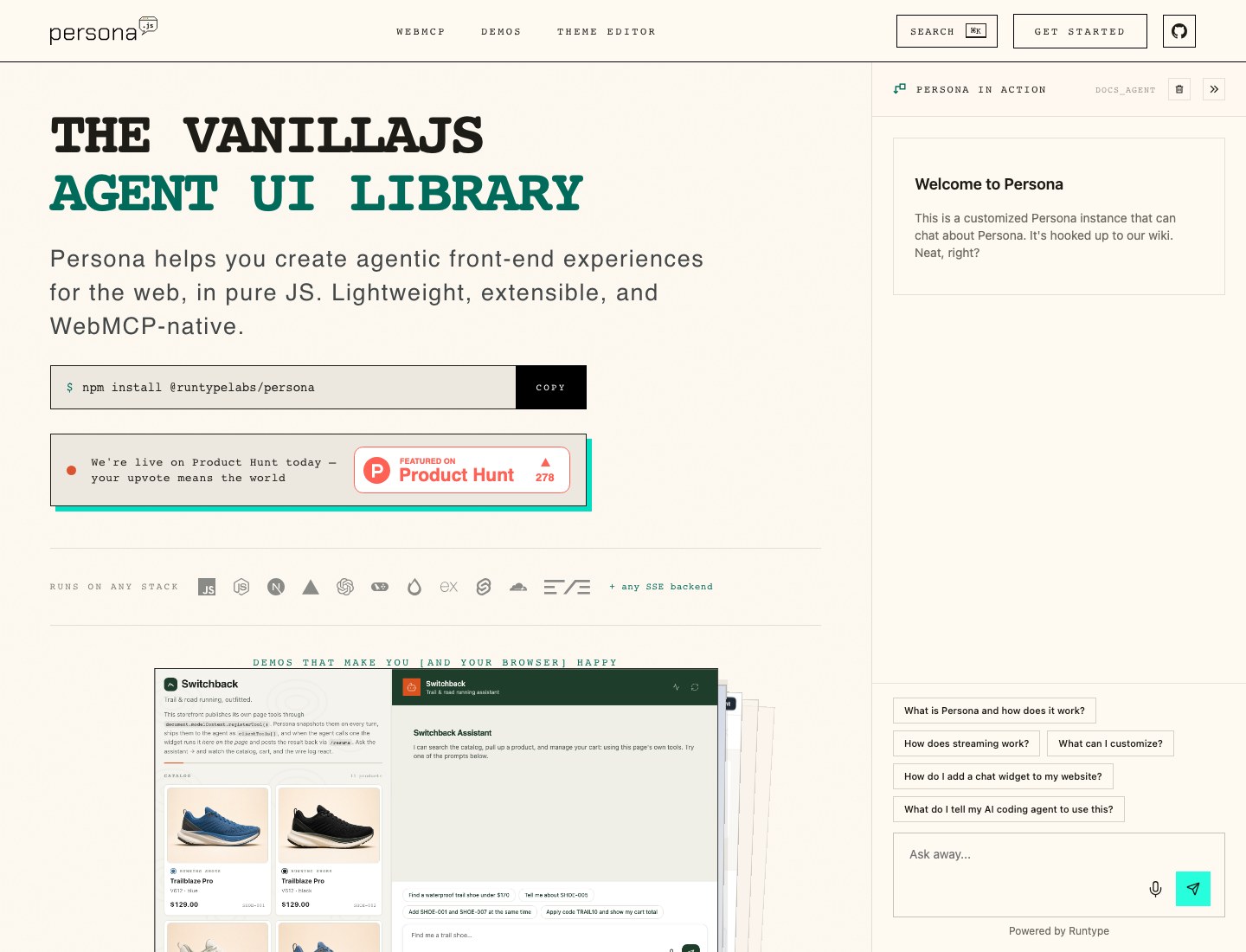This screenshot has width=1246, height=952.
Task: Open the Theme Editor nav item
Action: [x=607, y=32]
